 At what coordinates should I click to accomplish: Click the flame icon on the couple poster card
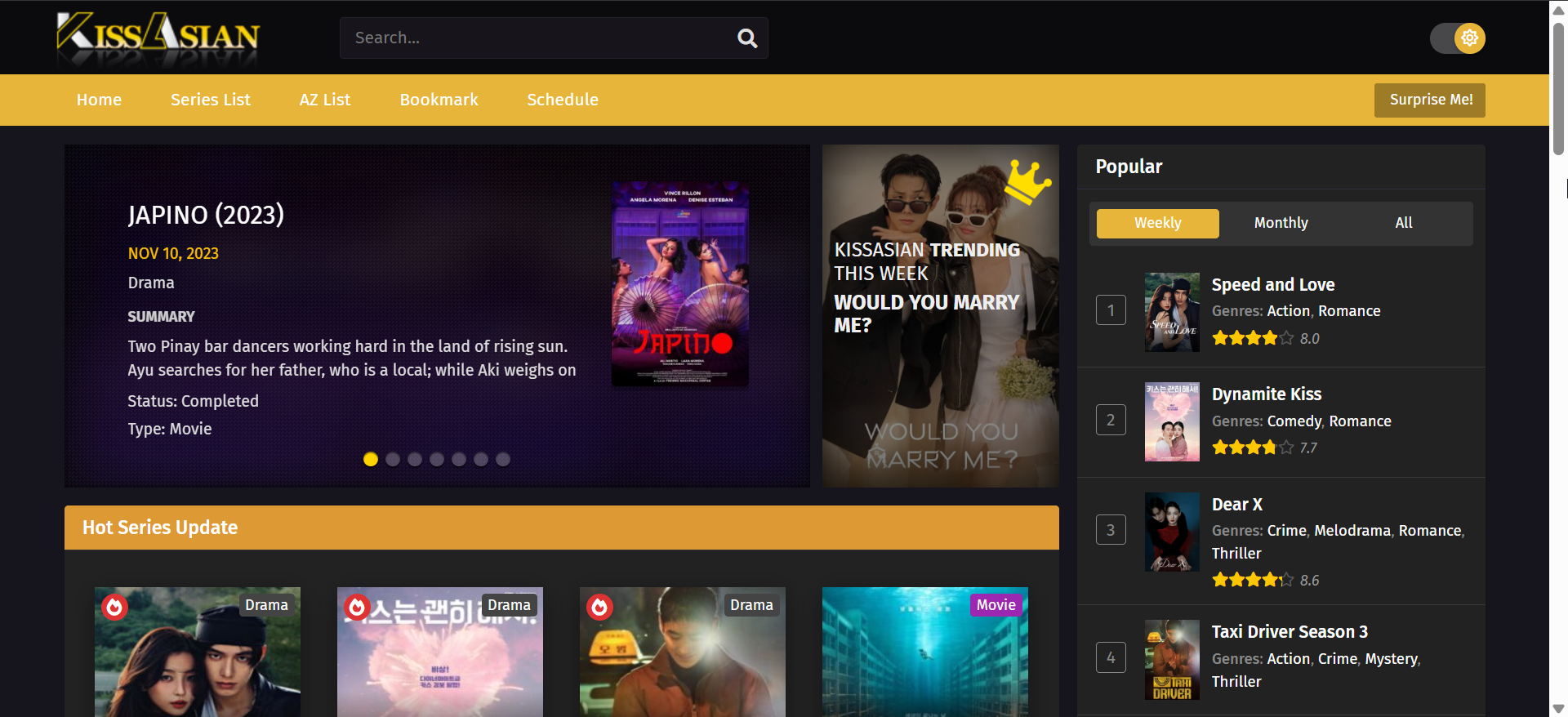tap(114, 607)
